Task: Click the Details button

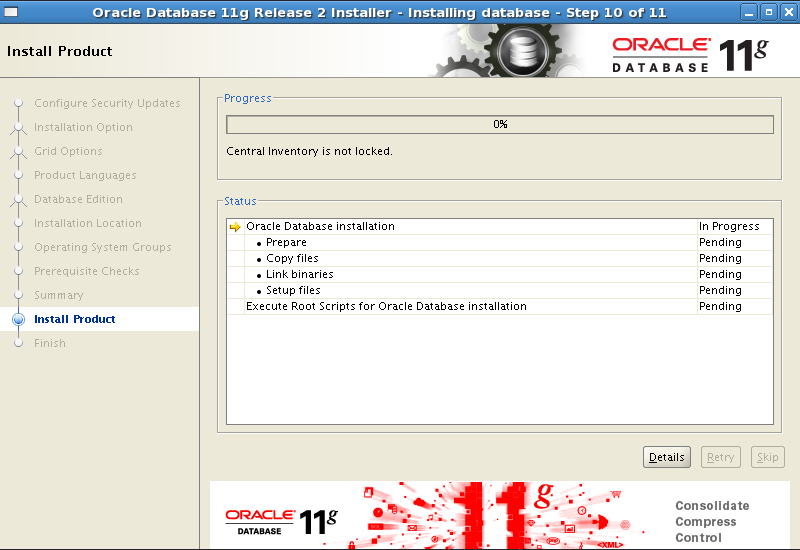Action: (666, 457)
